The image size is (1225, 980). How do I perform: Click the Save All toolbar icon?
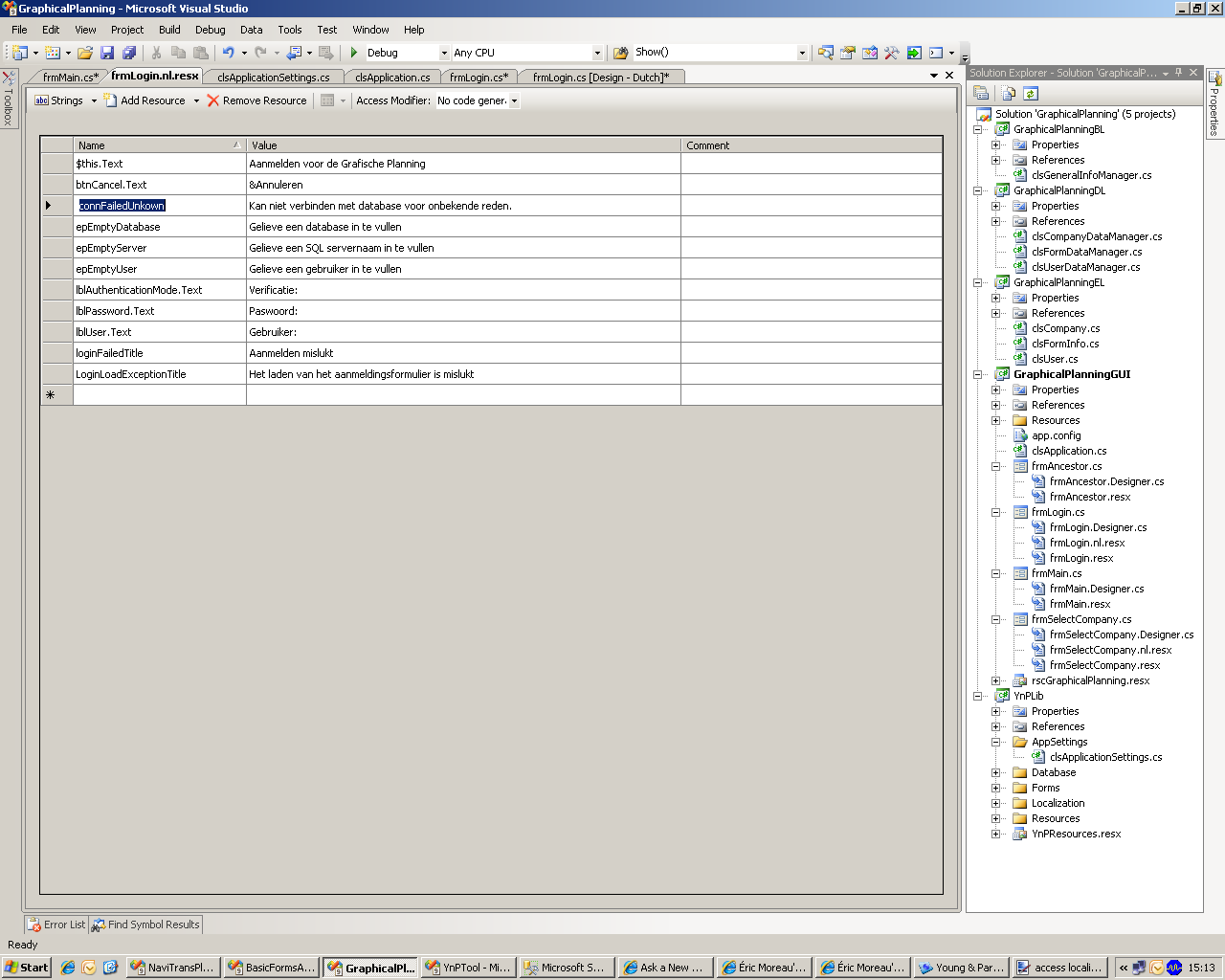[x=127, y=53]
